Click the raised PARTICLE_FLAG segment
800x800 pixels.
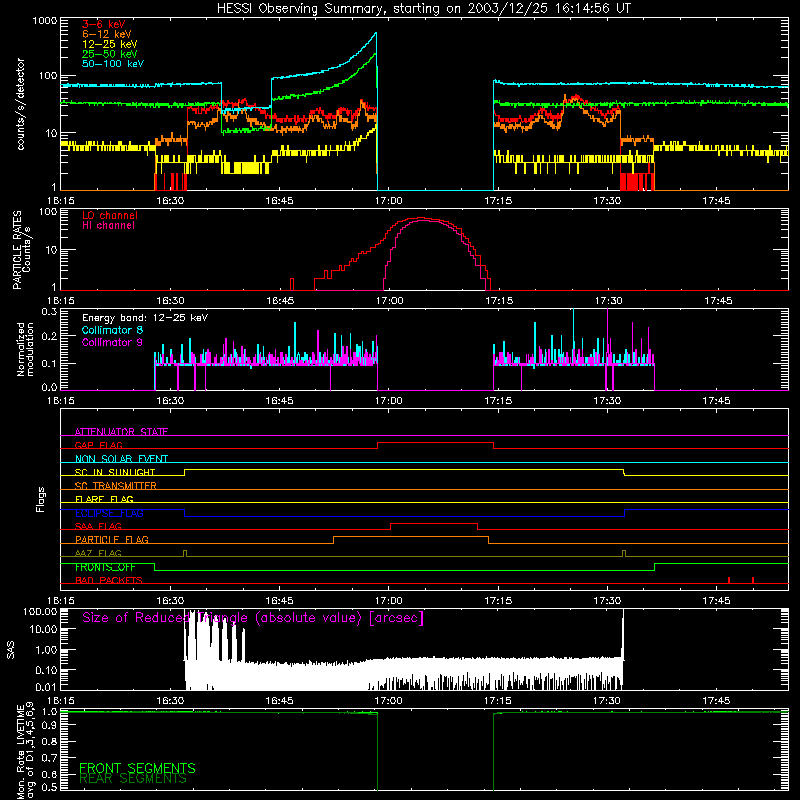[x=411, y=537]
